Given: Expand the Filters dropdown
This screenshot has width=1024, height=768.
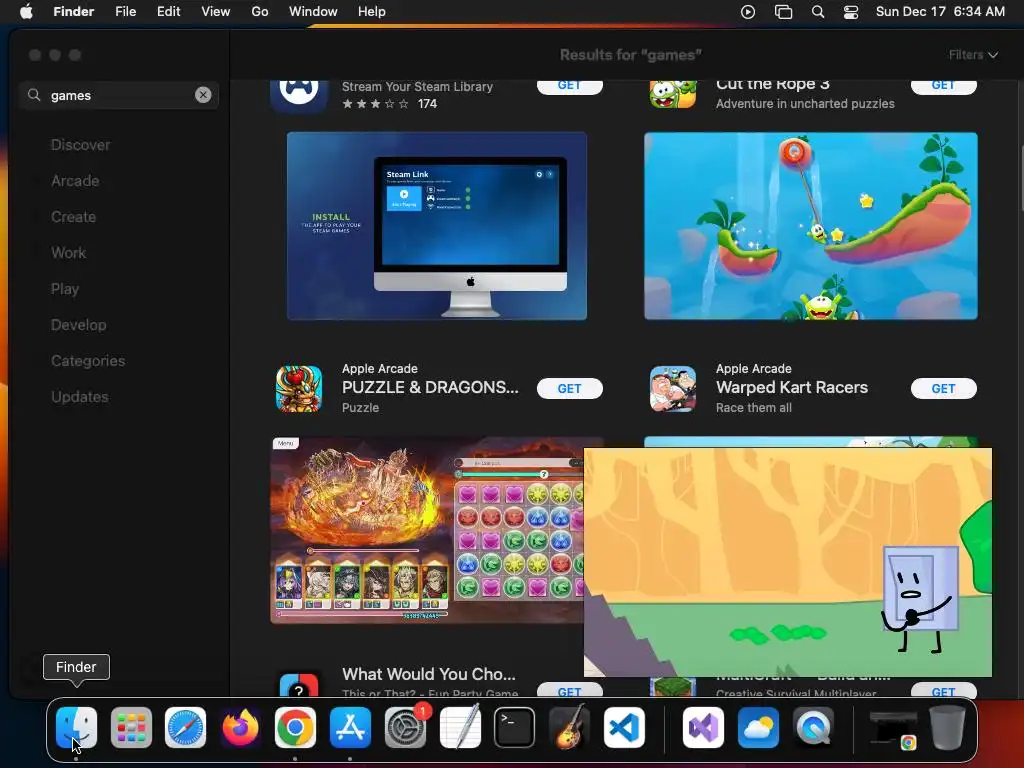Looking at the screenshot, I should point(973,55).
